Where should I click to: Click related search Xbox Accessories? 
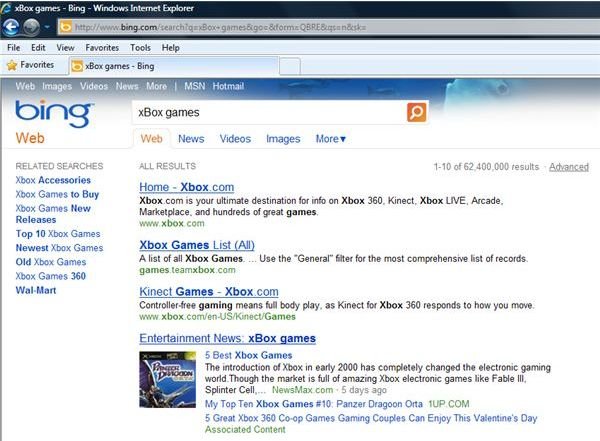[53, 180]
